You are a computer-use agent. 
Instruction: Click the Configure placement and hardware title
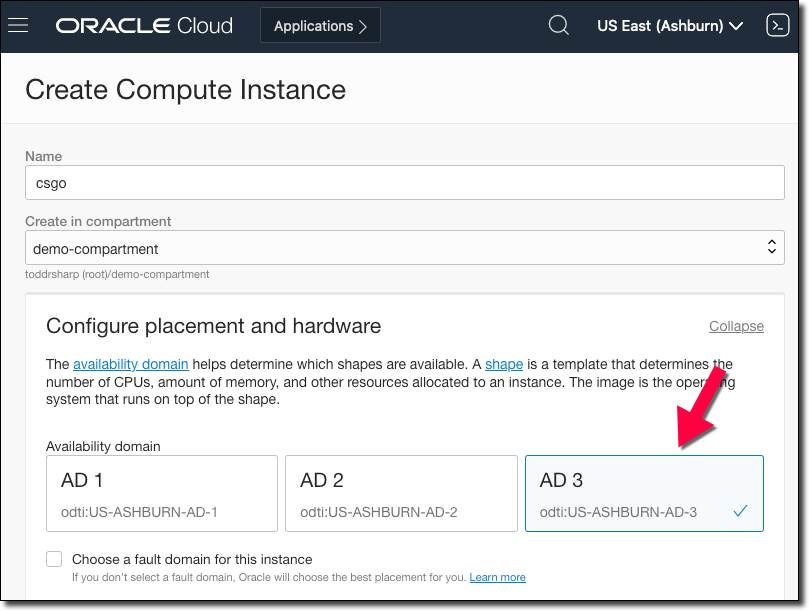pyautogui.click(x=213, y=326)
